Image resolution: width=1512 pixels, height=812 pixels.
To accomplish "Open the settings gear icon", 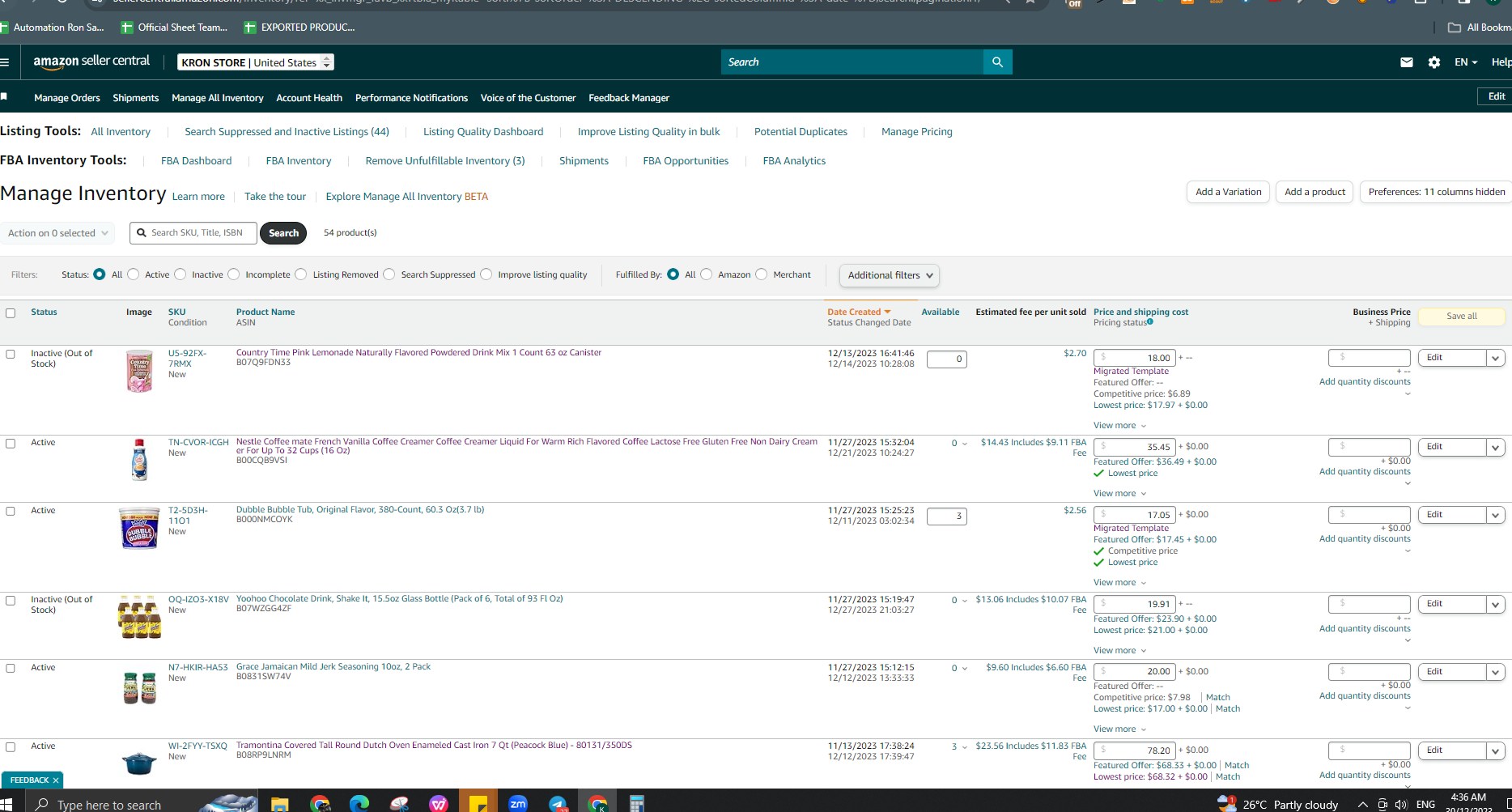I will pyautogui.click(x=1434, y=62).
